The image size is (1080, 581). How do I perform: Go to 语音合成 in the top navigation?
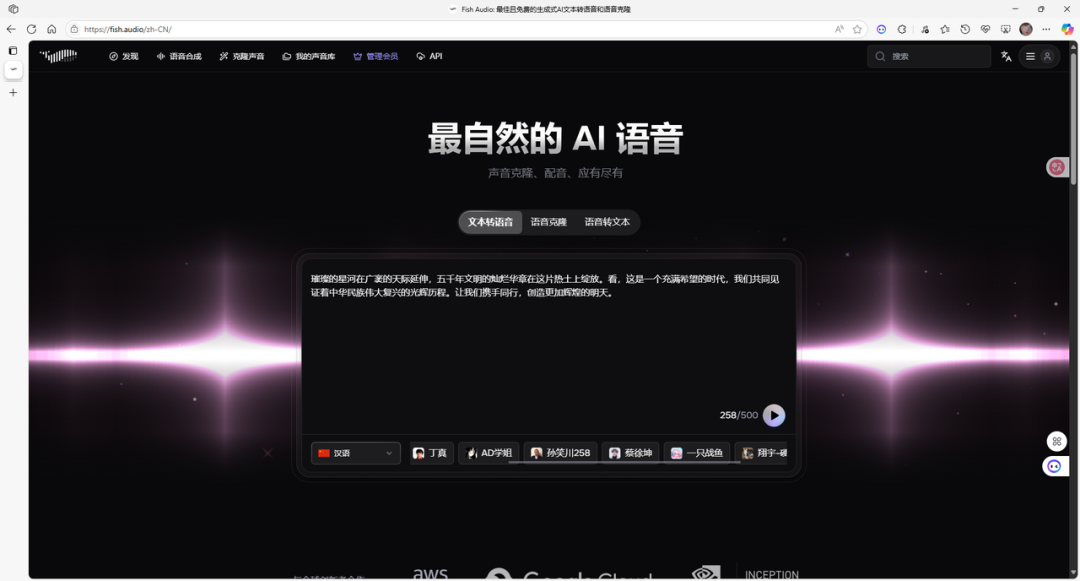179,56
